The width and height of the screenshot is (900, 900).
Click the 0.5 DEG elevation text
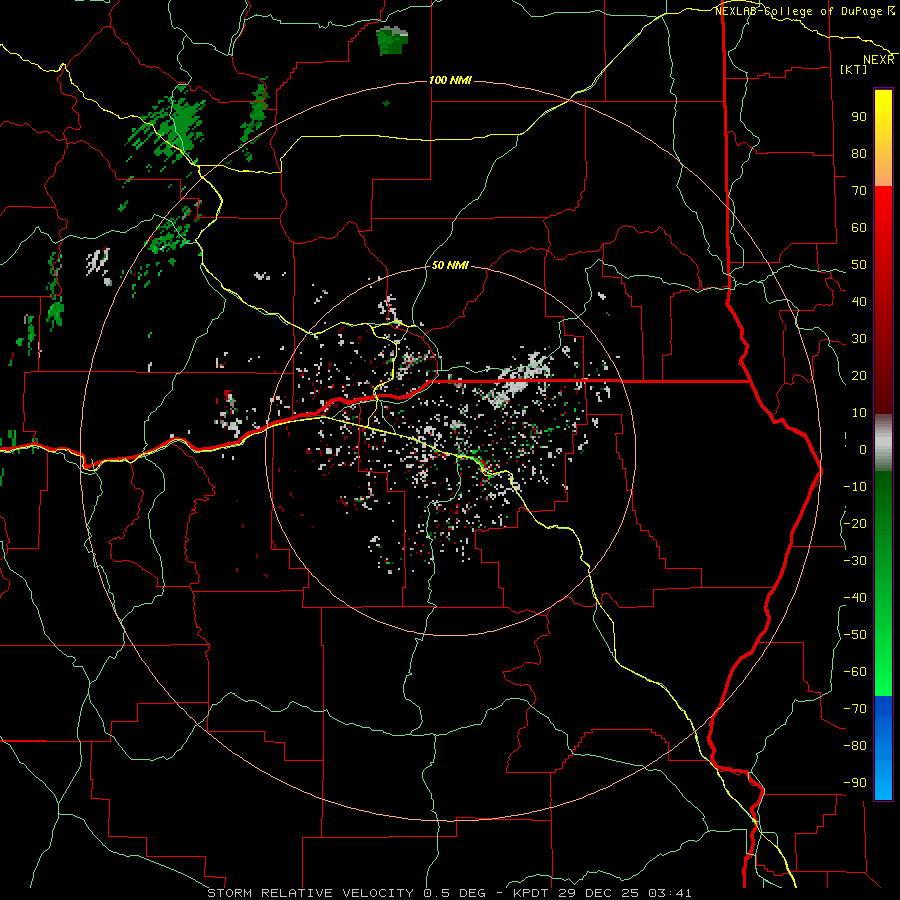[x=455, y=893]
